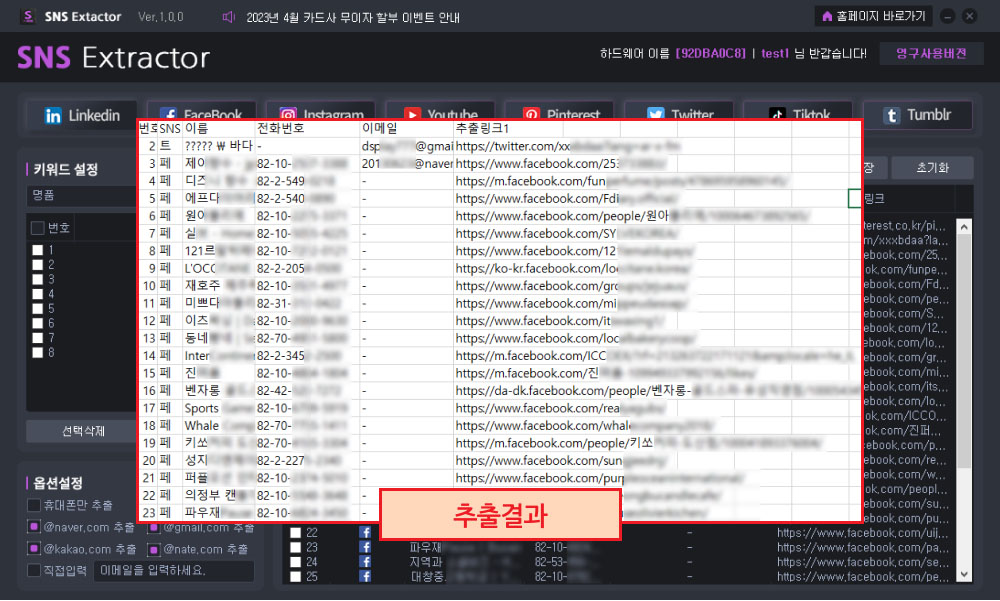The width and height of the screenshot is (1000, 601).
Task: Click the 이메일을 입력하세요 input field
Action: coord(174,570)
